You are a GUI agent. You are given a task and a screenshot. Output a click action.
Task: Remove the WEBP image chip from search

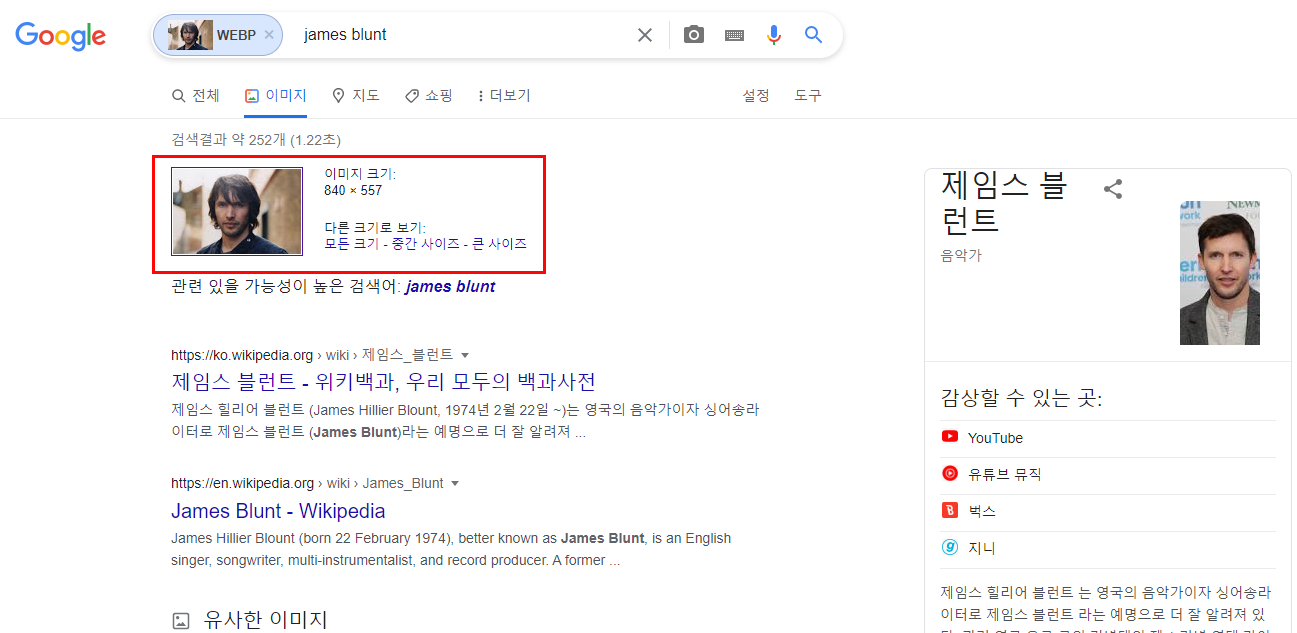pos(269,35)
